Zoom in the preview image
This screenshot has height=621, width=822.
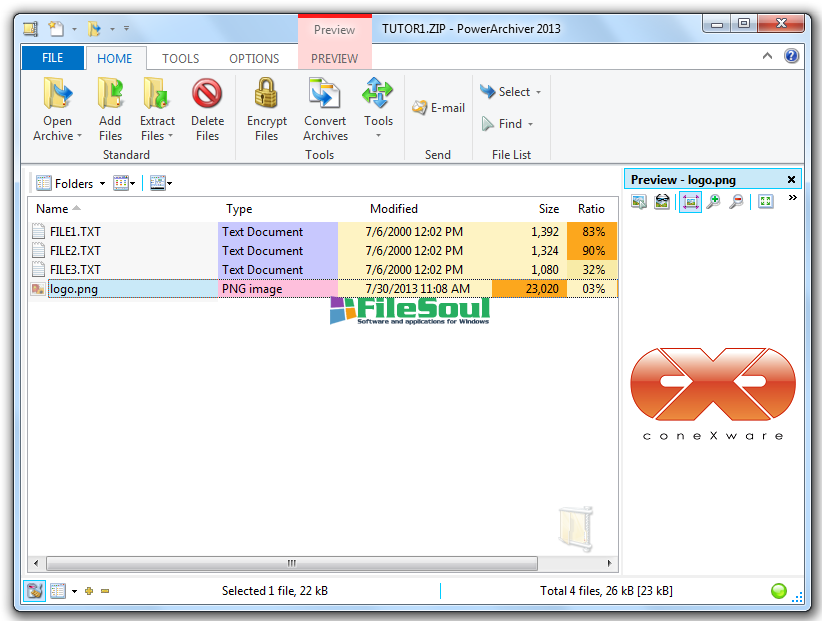[713, 201]
